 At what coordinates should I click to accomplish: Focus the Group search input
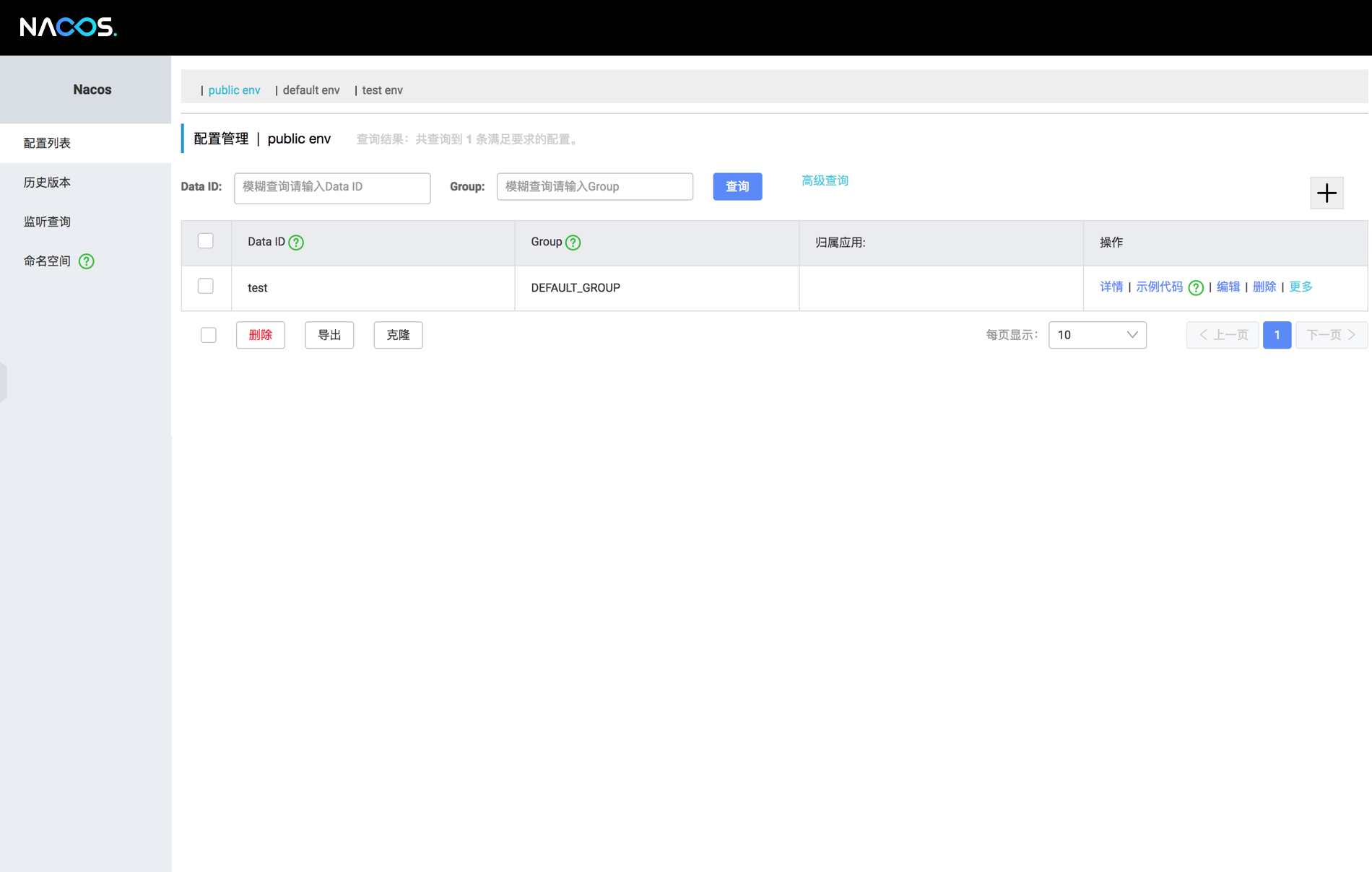point(595,186)
